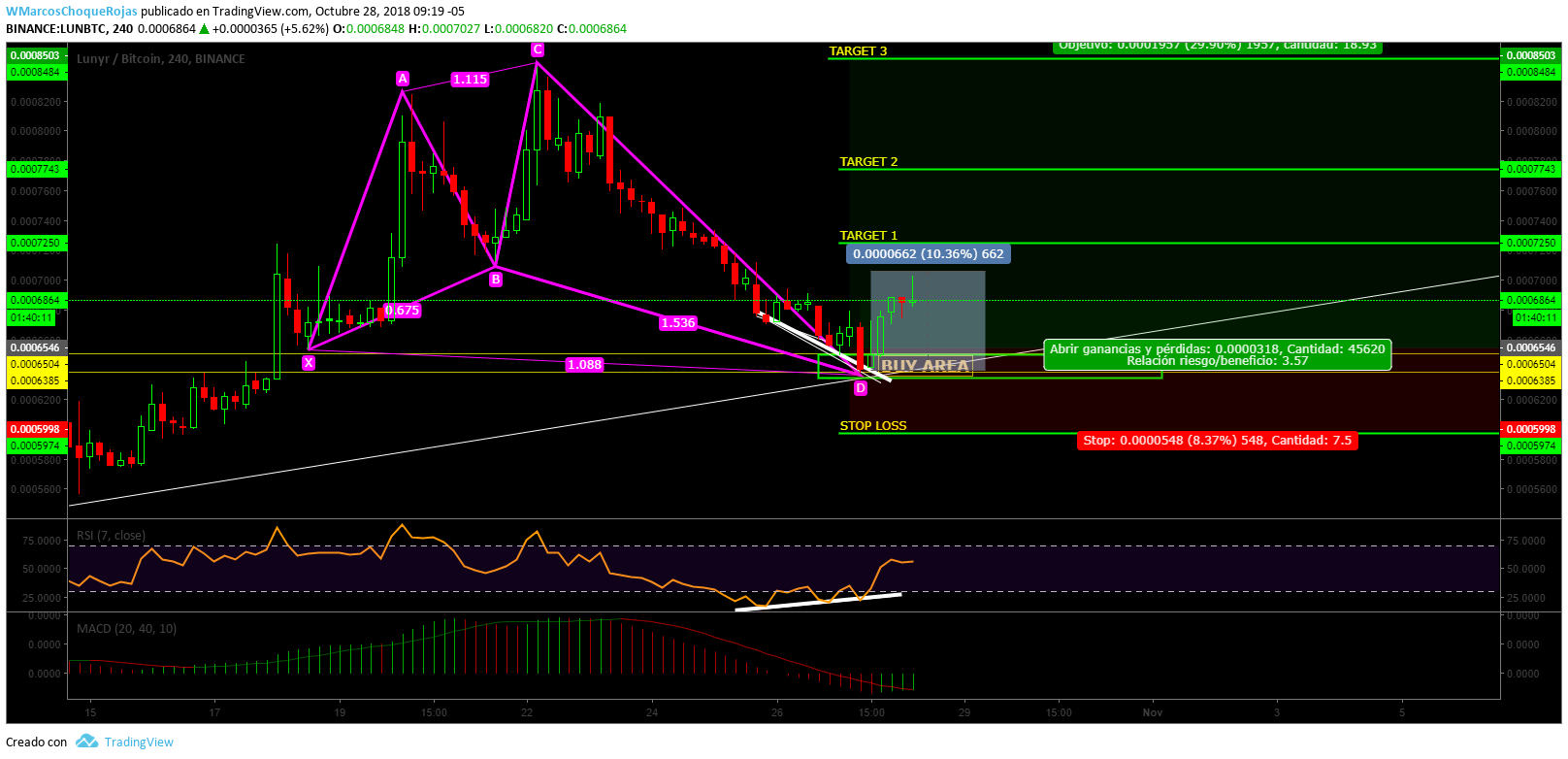
Task: Select the harmonic pattern point label D
Action: click(x=861, y=388)
